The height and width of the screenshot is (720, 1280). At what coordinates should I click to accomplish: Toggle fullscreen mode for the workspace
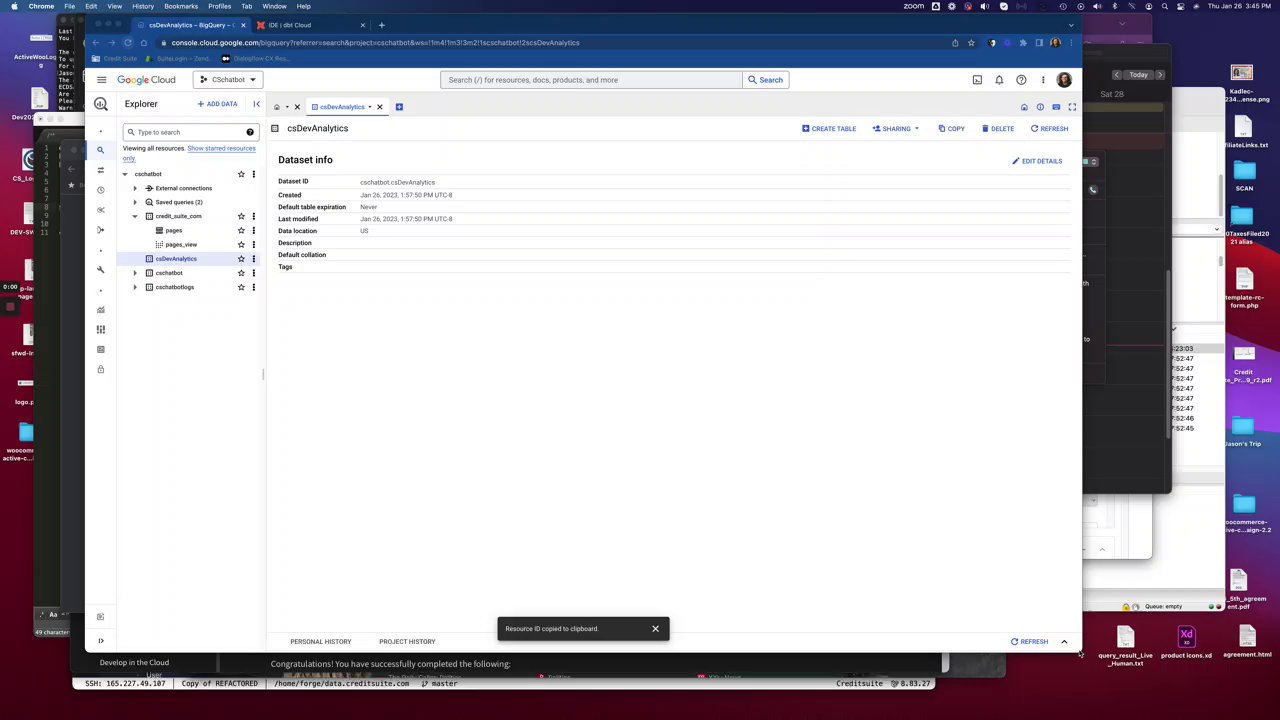tap(1072, 107)
